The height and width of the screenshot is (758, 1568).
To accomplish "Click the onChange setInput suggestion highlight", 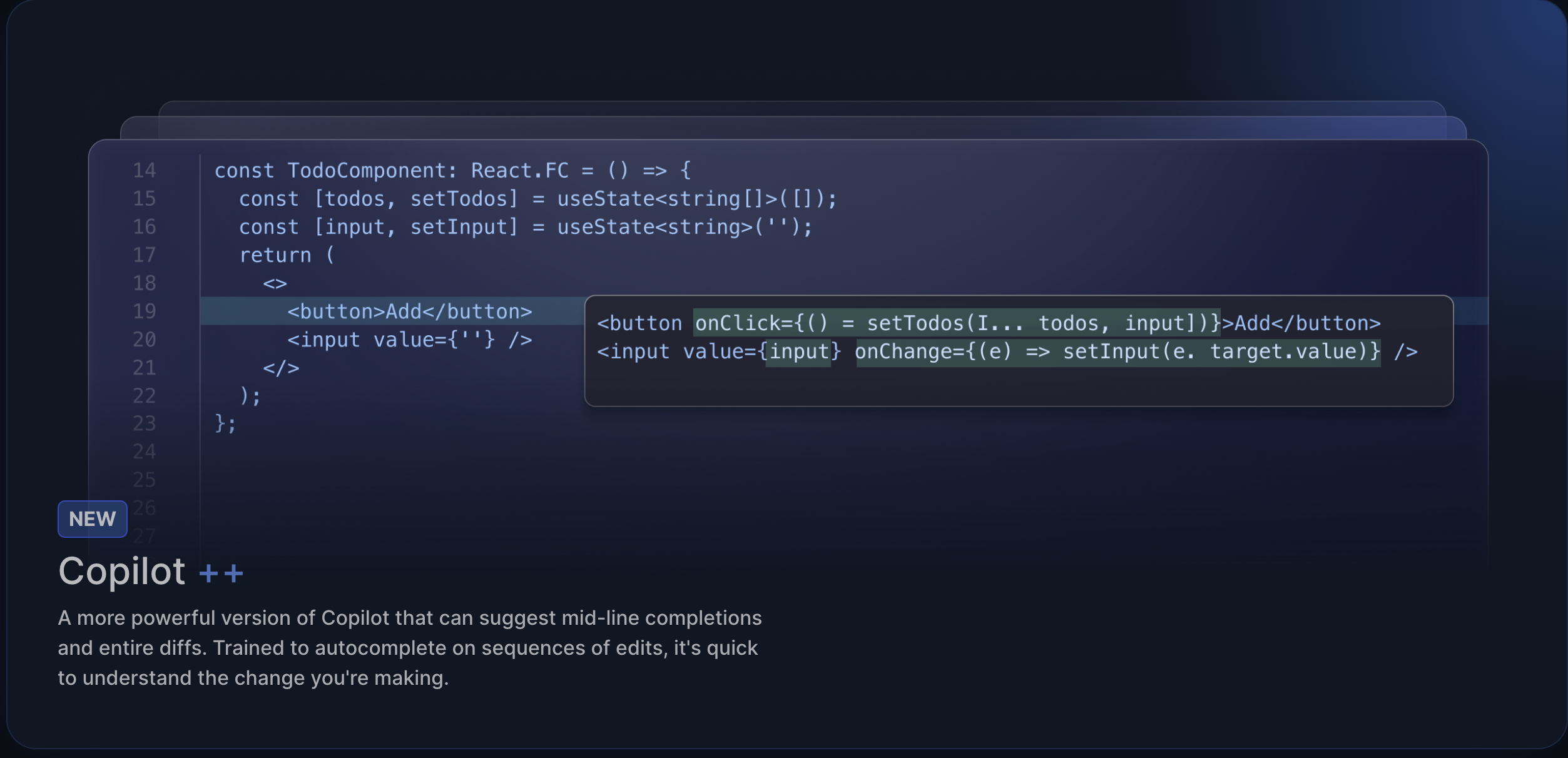I will (1117, 351).
